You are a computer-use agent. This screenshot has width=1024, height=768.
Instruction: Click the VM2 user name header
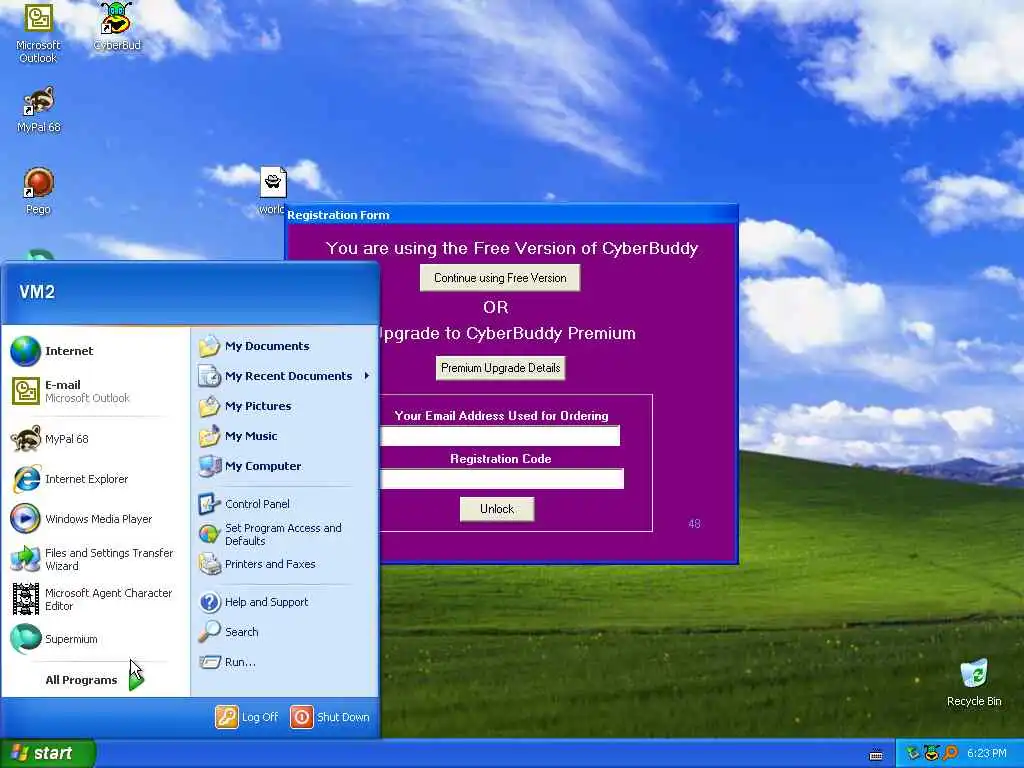tap(37, 292)
